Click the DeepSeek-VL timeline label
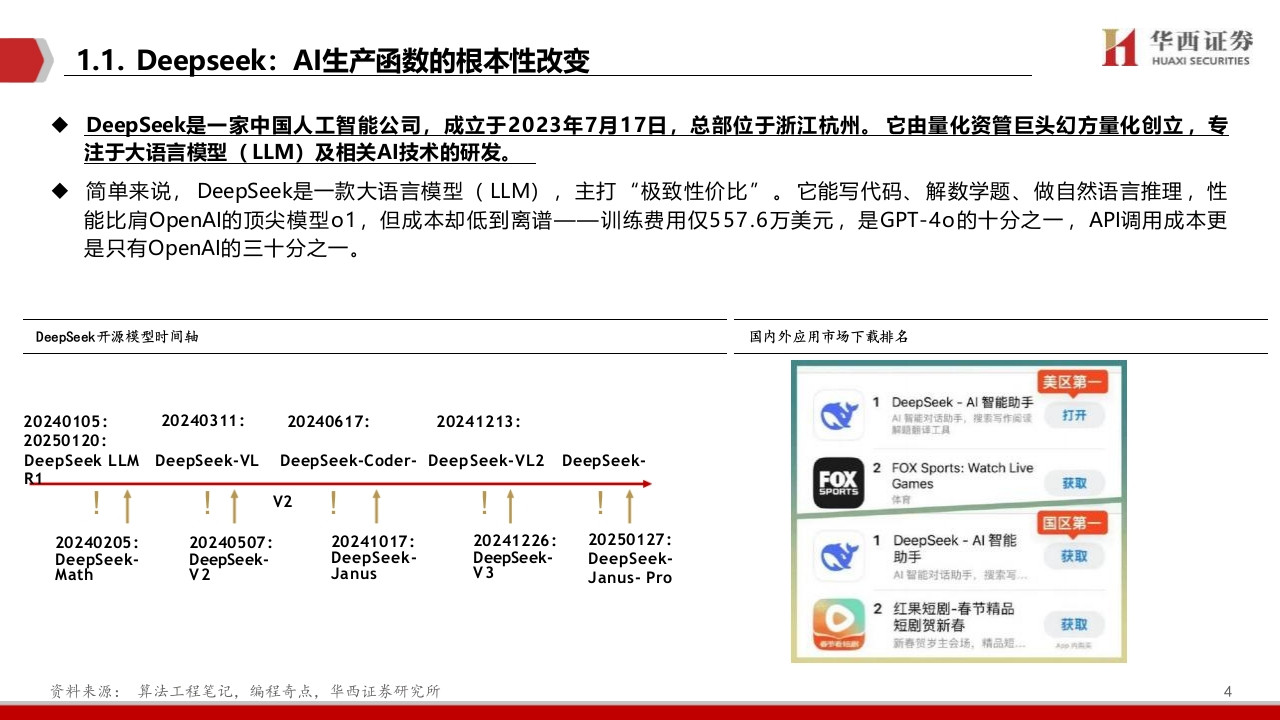 (207, 461)
